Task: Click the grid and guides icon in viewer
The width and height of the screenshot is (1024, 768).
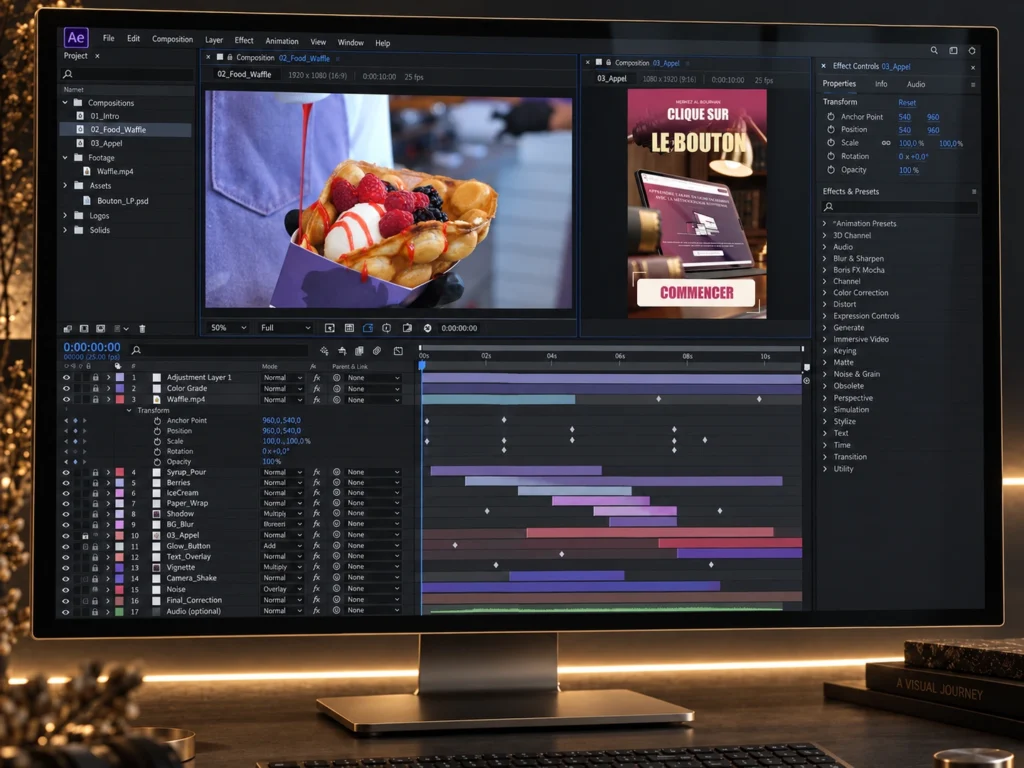Action: (349, 328)
